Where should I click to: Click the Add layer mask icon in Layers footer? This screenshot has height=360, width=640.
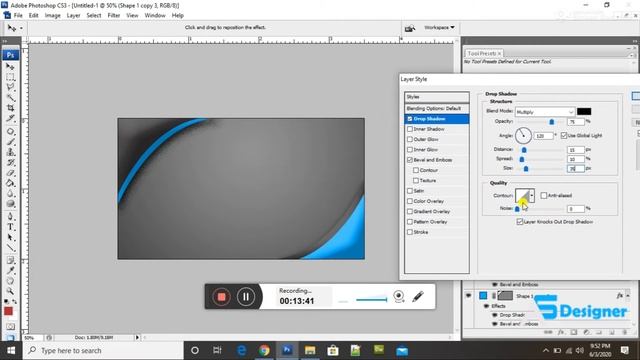pos(573,332)
